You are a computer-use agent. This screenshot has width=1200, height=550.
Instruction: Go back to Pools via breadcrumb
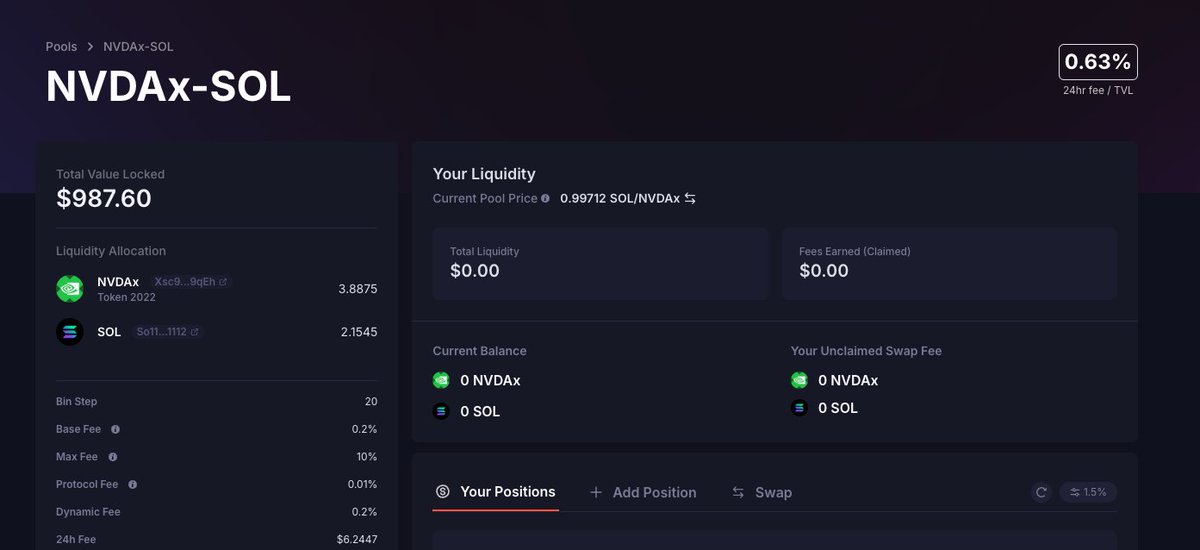[61, 47]
